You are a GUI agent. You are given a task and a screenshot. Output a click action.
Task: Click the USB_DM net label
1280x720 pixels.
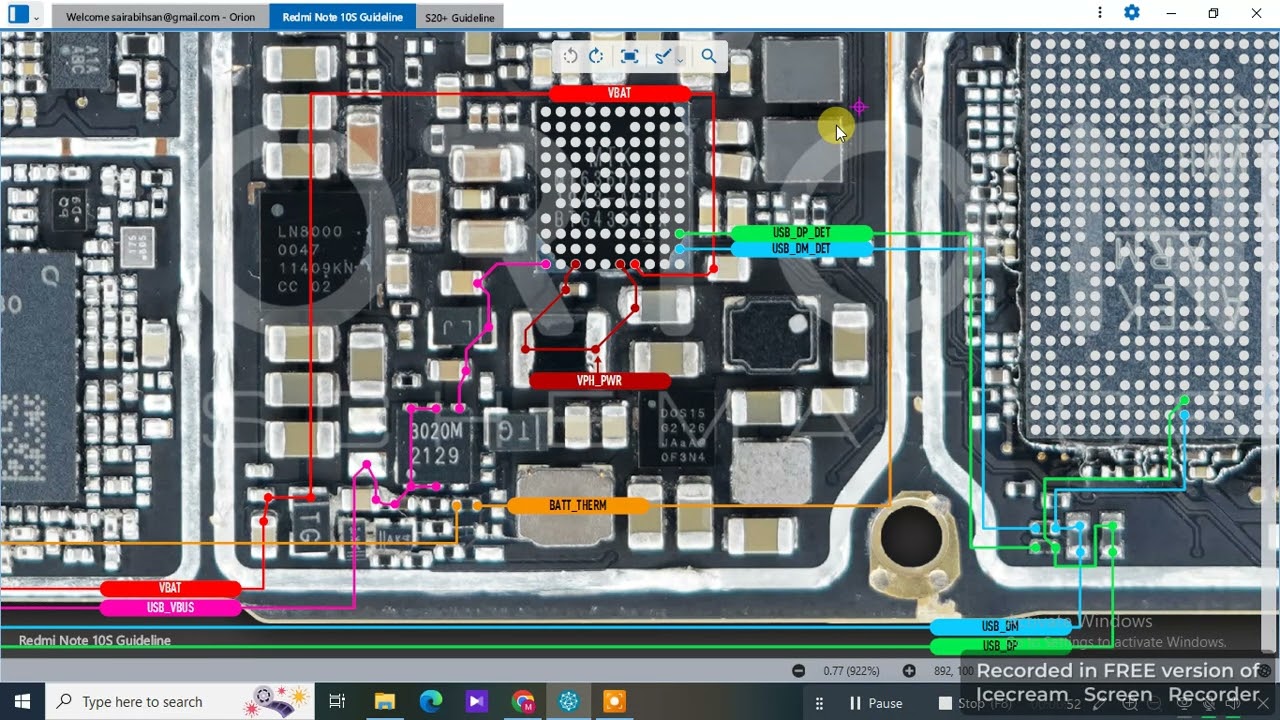[x=1000, y=627]
